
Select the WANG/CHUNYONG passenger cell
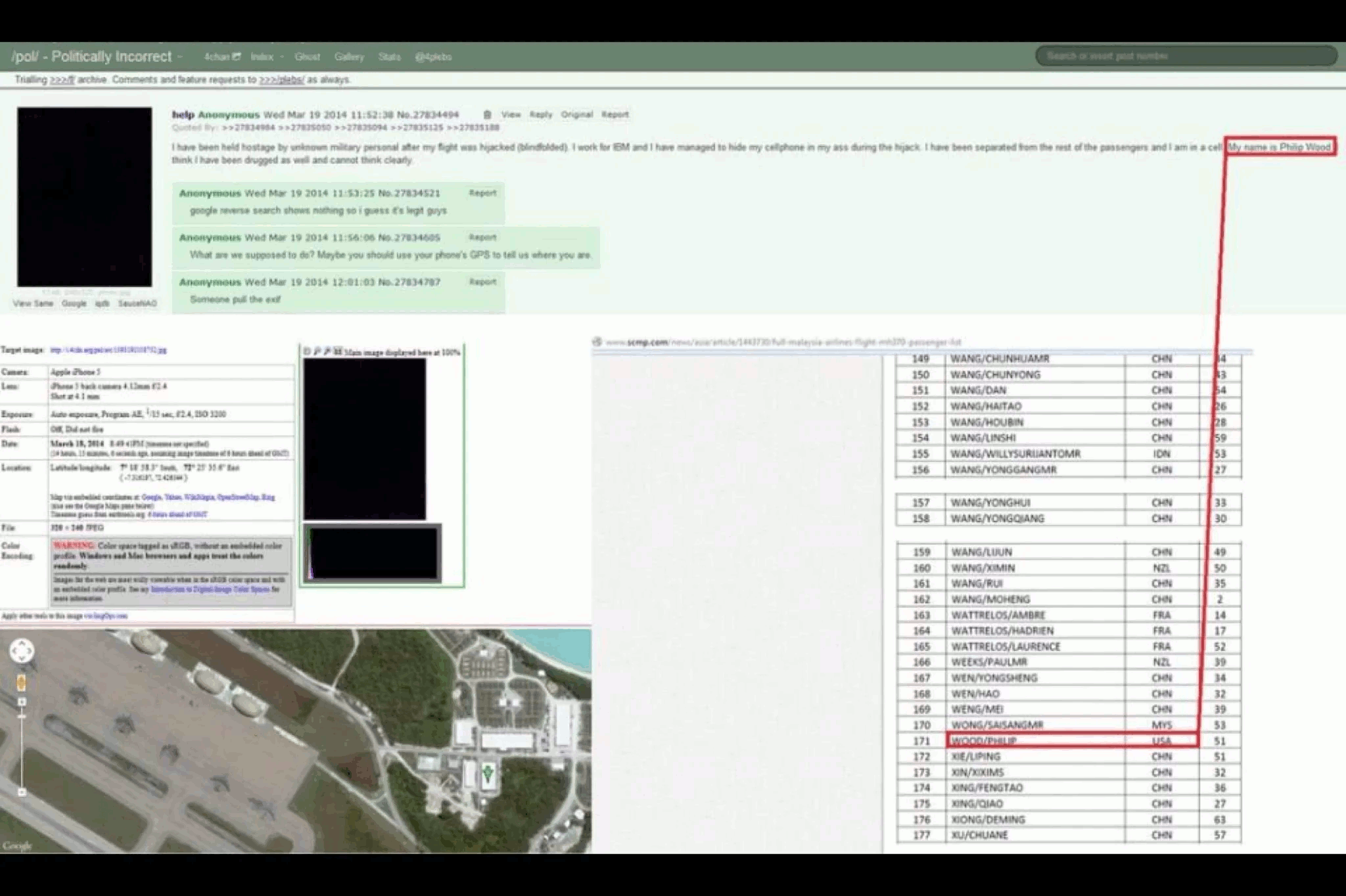(1034, 374)
